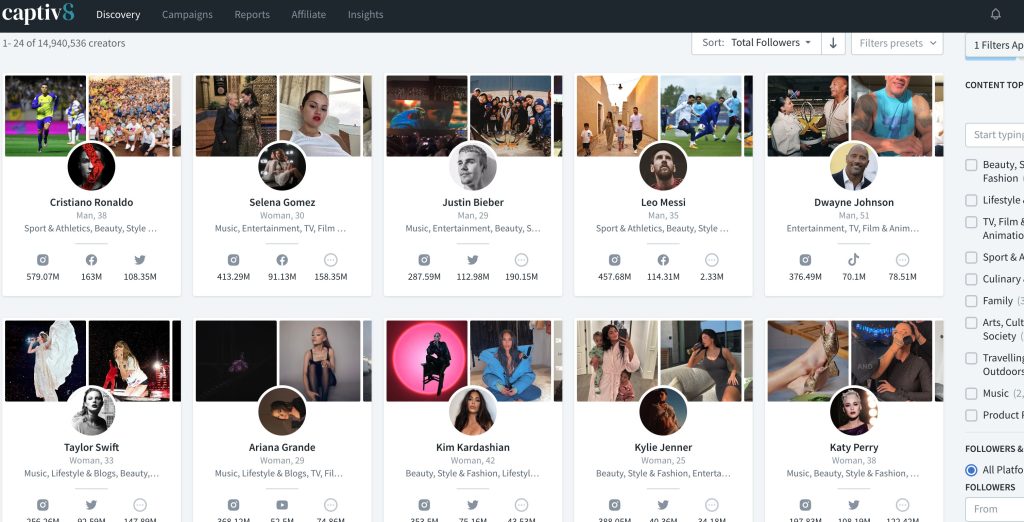Click Ariana Grande's Instagram icon
1024x522 pixels.
tap(233, 505)
